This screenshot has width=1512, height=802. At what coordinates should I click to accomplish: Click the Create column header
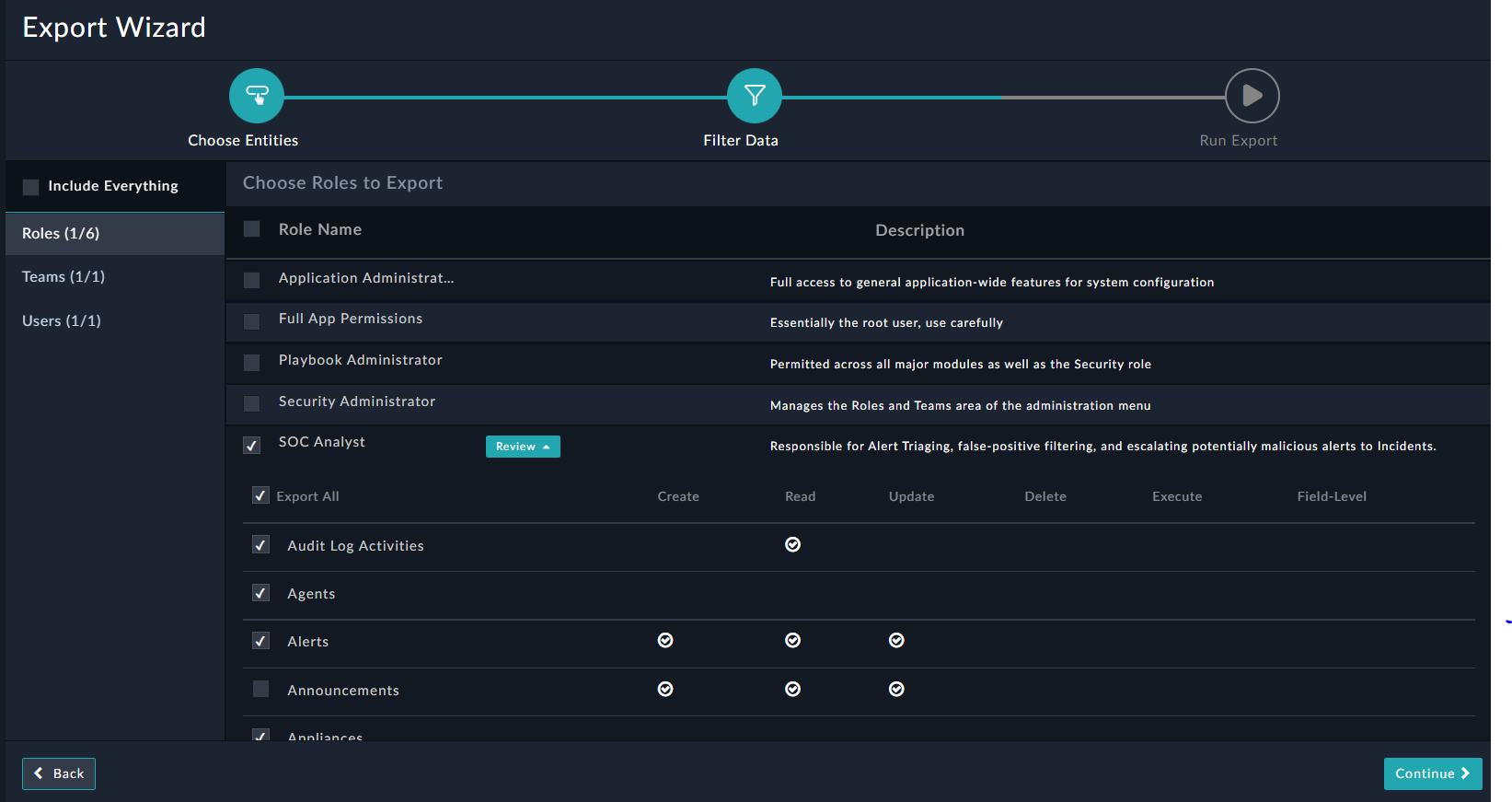[x=678, y=496]
